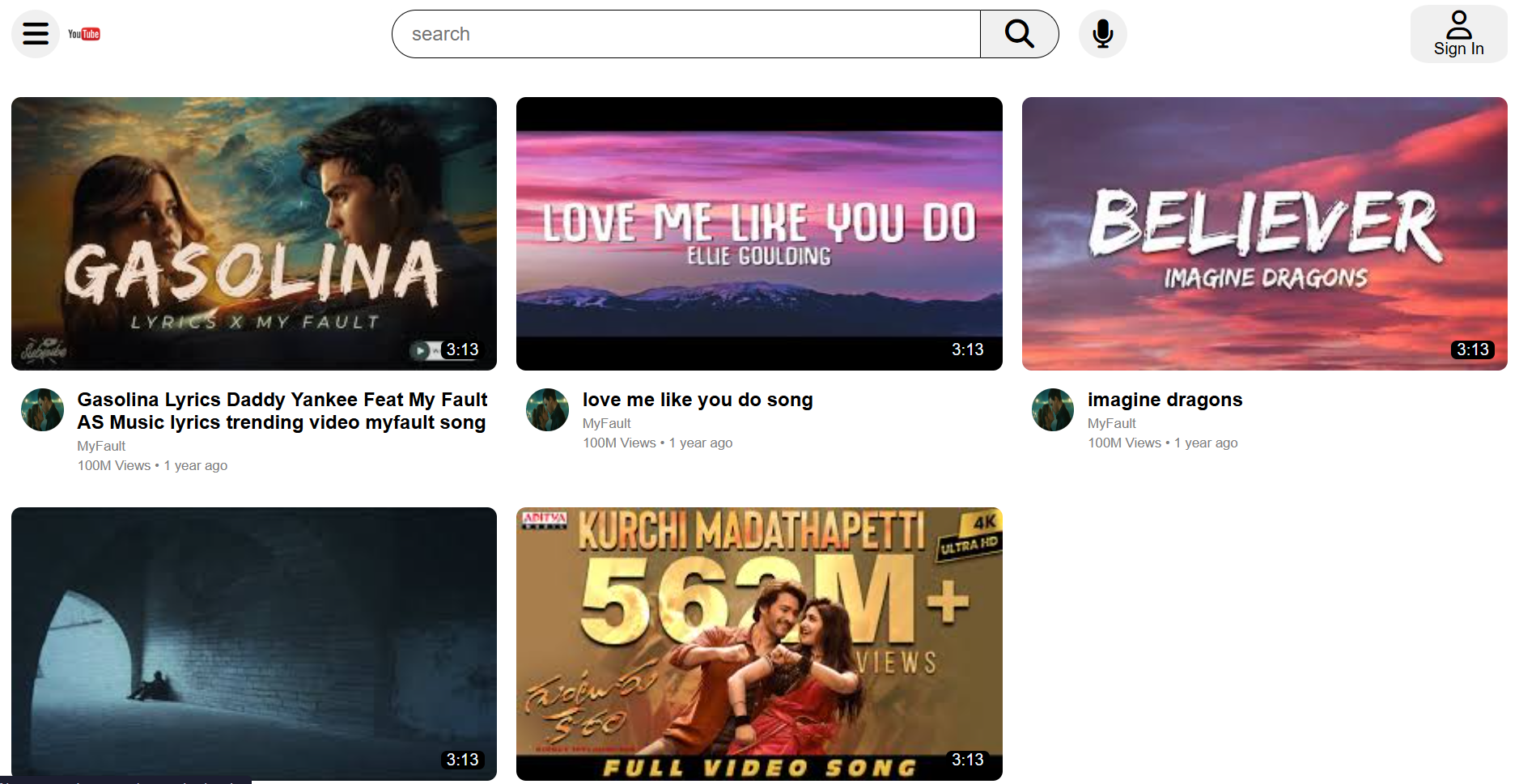Open the Gasolina Lyrics Daddy Yankee title
This screenshot has width=1519, height=784.
282,411
